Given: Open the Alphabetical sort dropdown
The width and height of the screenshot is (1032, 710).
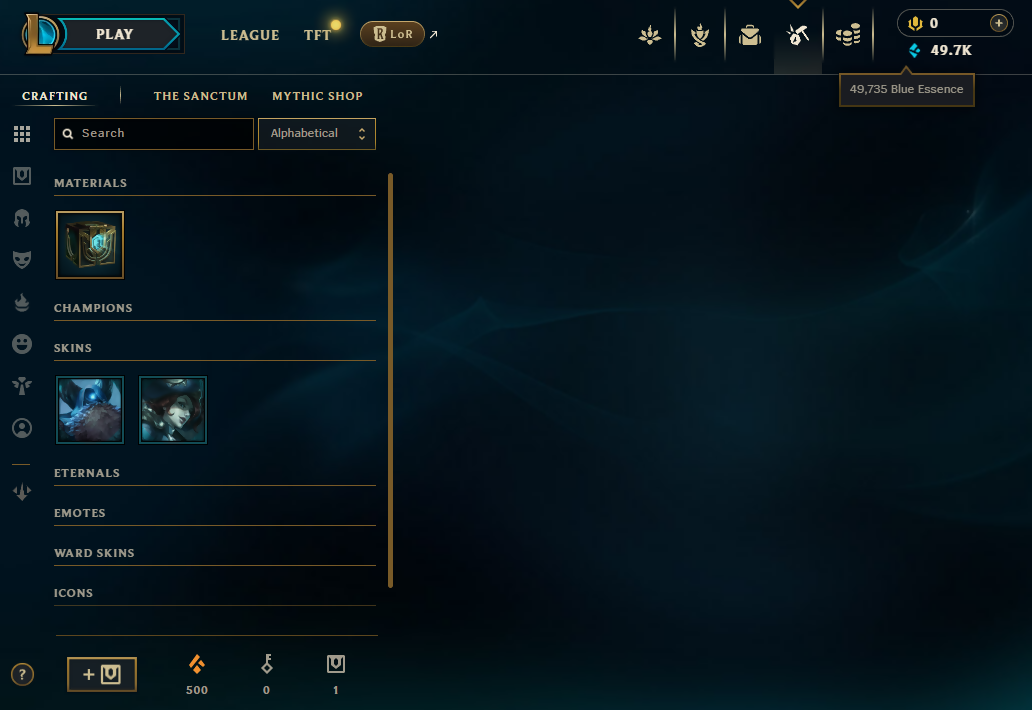Looking at the screenshot, I should tap(317, 134).
